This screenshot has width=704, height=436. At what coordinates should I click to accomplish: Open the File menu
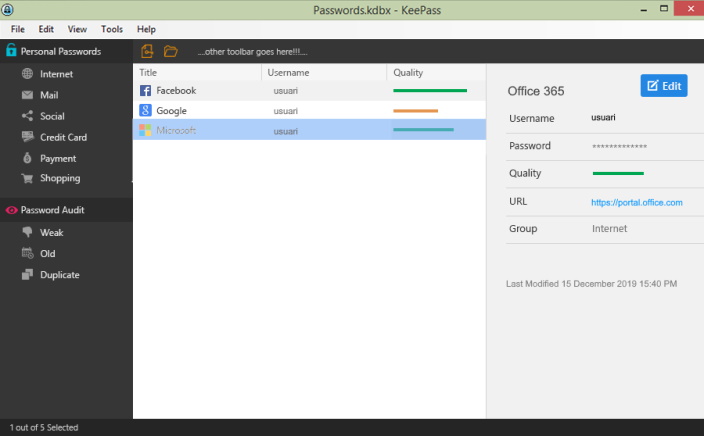18,30
